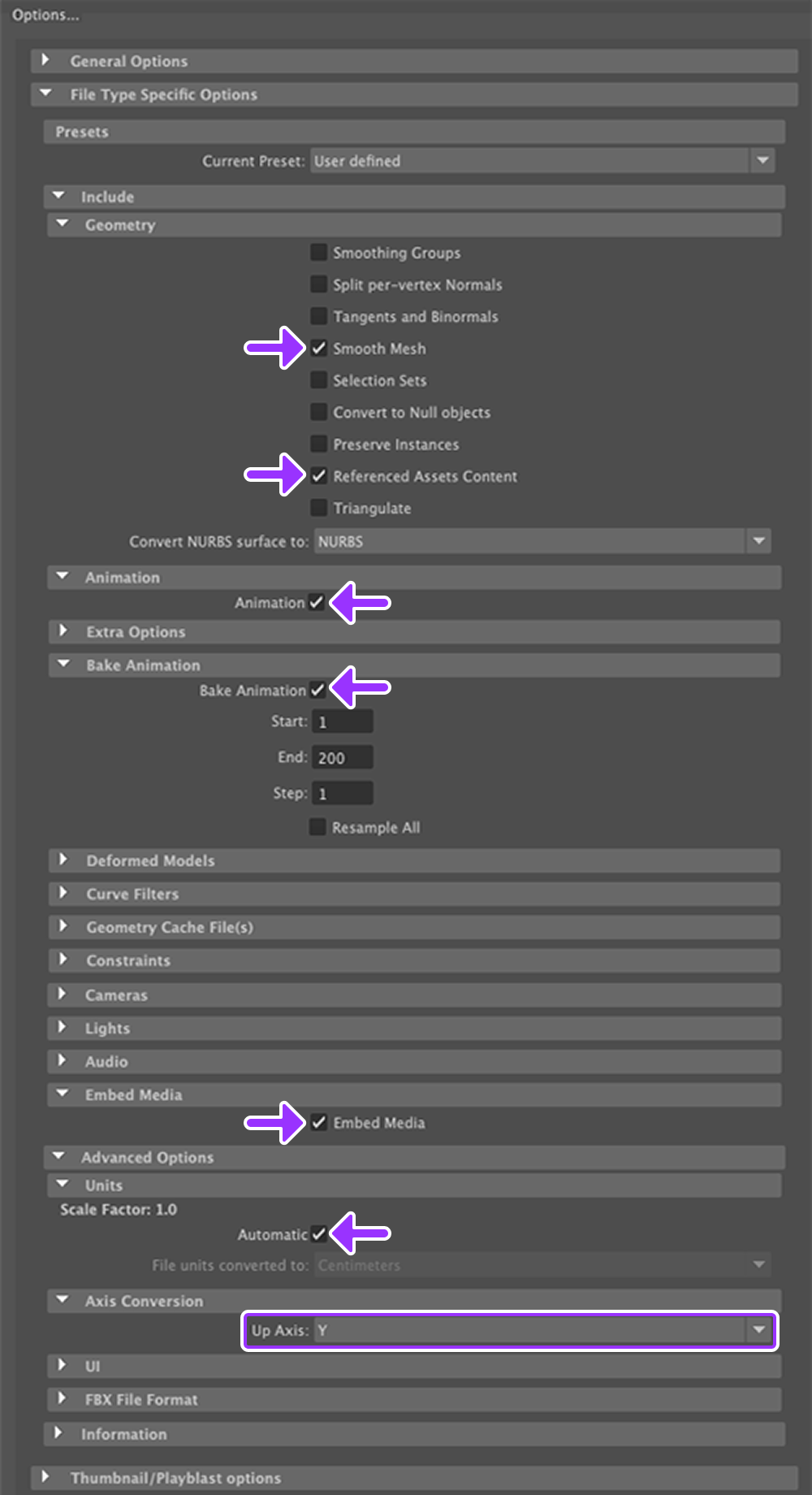Collapse the Include section

pyautogui.click(x=414, y=197)
